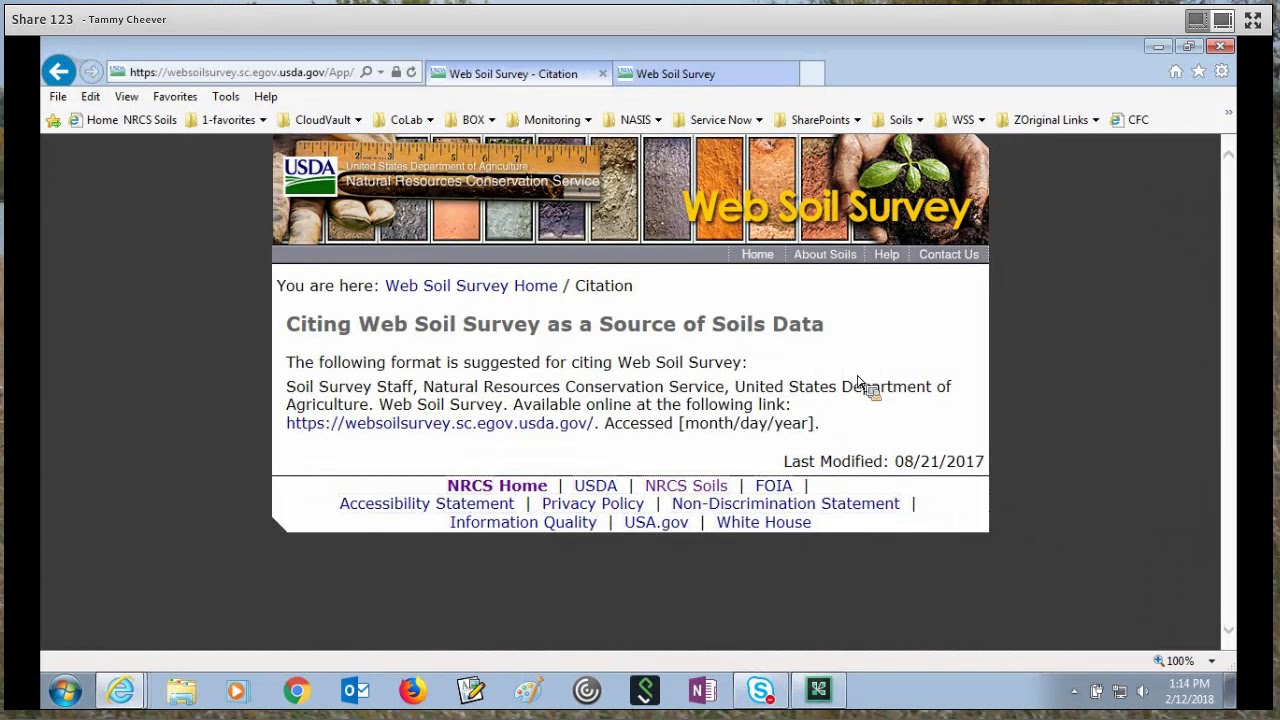Select the Web Soil Survey - Citation tab

tap(512, 74)
